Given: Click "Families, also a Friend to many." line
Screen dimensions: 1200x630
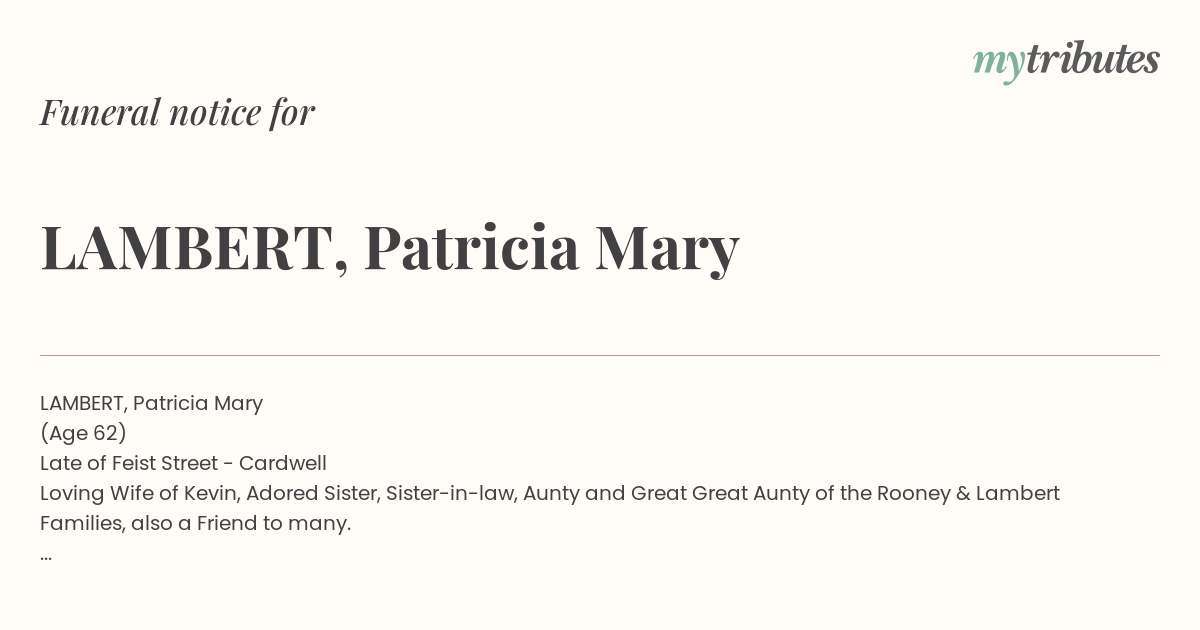Looking at the screenshot, I should 195,523.
